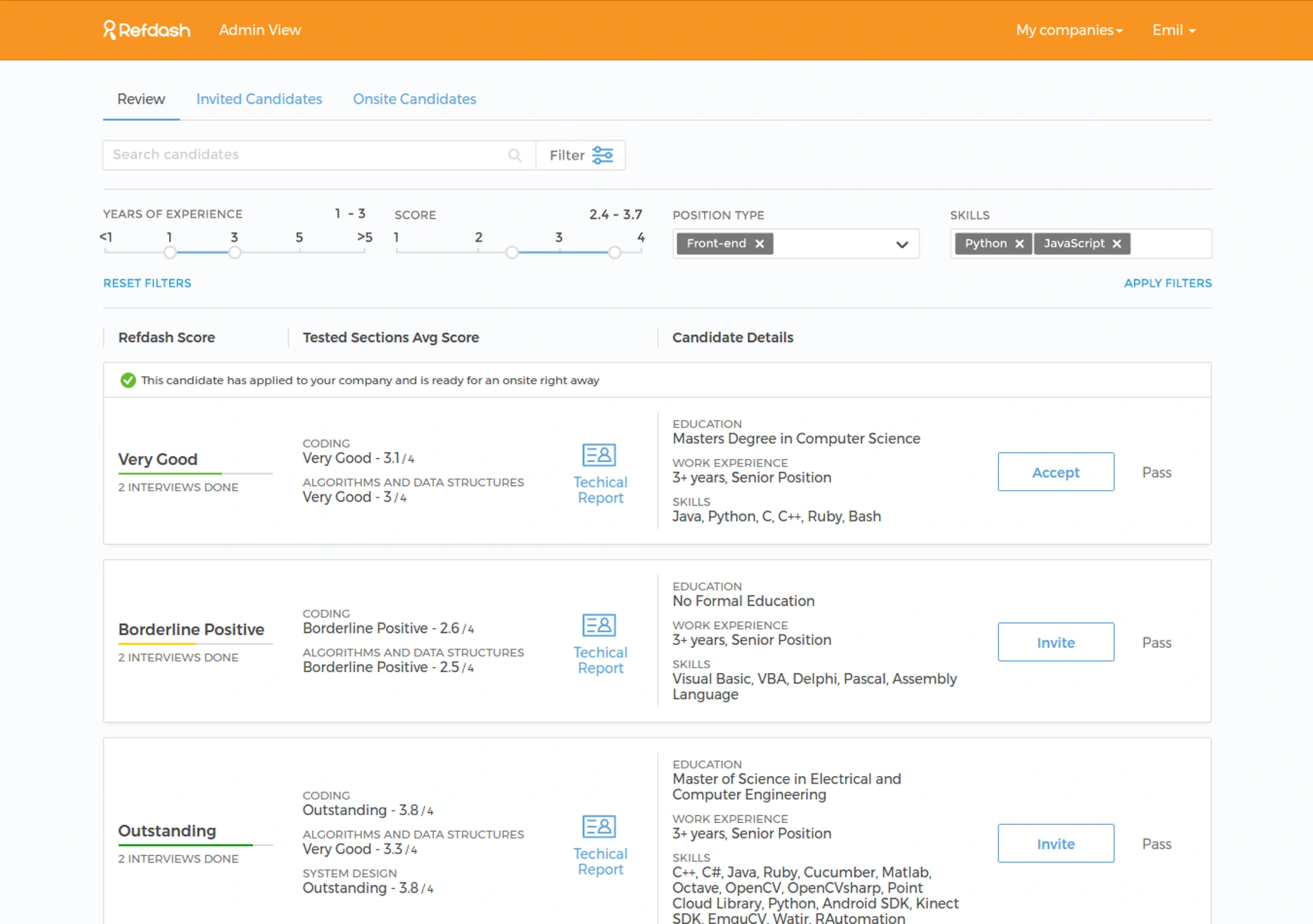The width and height of the screenshot is (1313, 924).
Task: Click the search magnifier icon
Action: 515,155
